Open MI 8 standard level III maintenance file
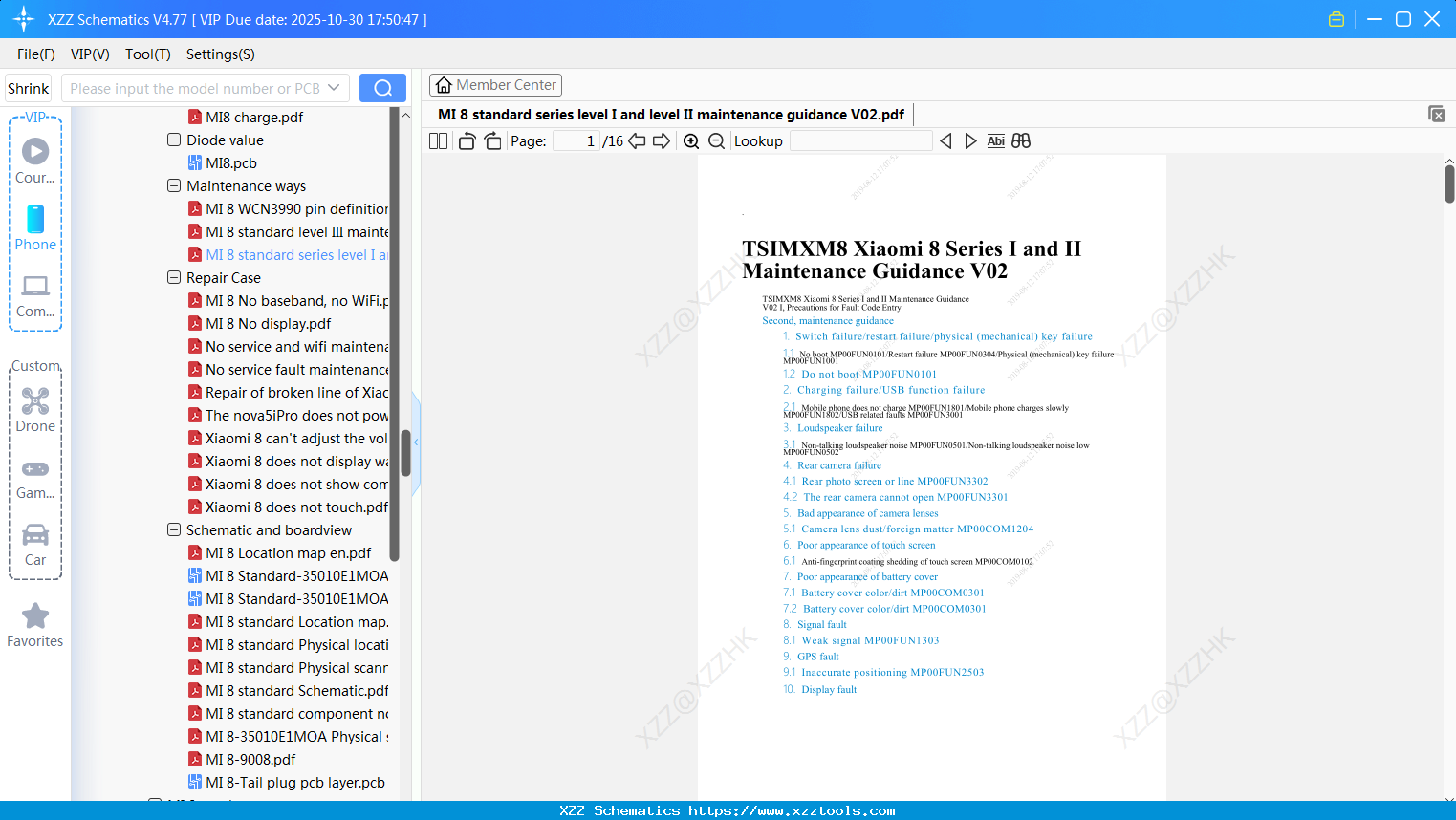This screenshot has height=820, width=1456. (288, 232)
